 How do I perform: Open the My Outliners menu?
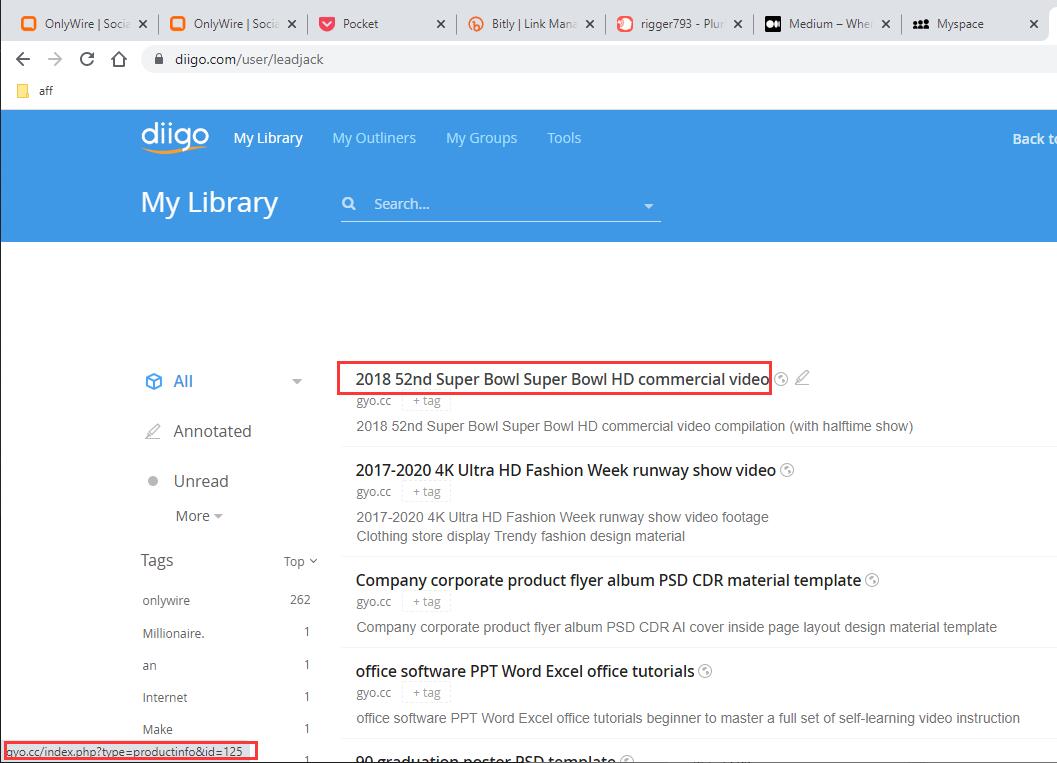click(374, 138)
